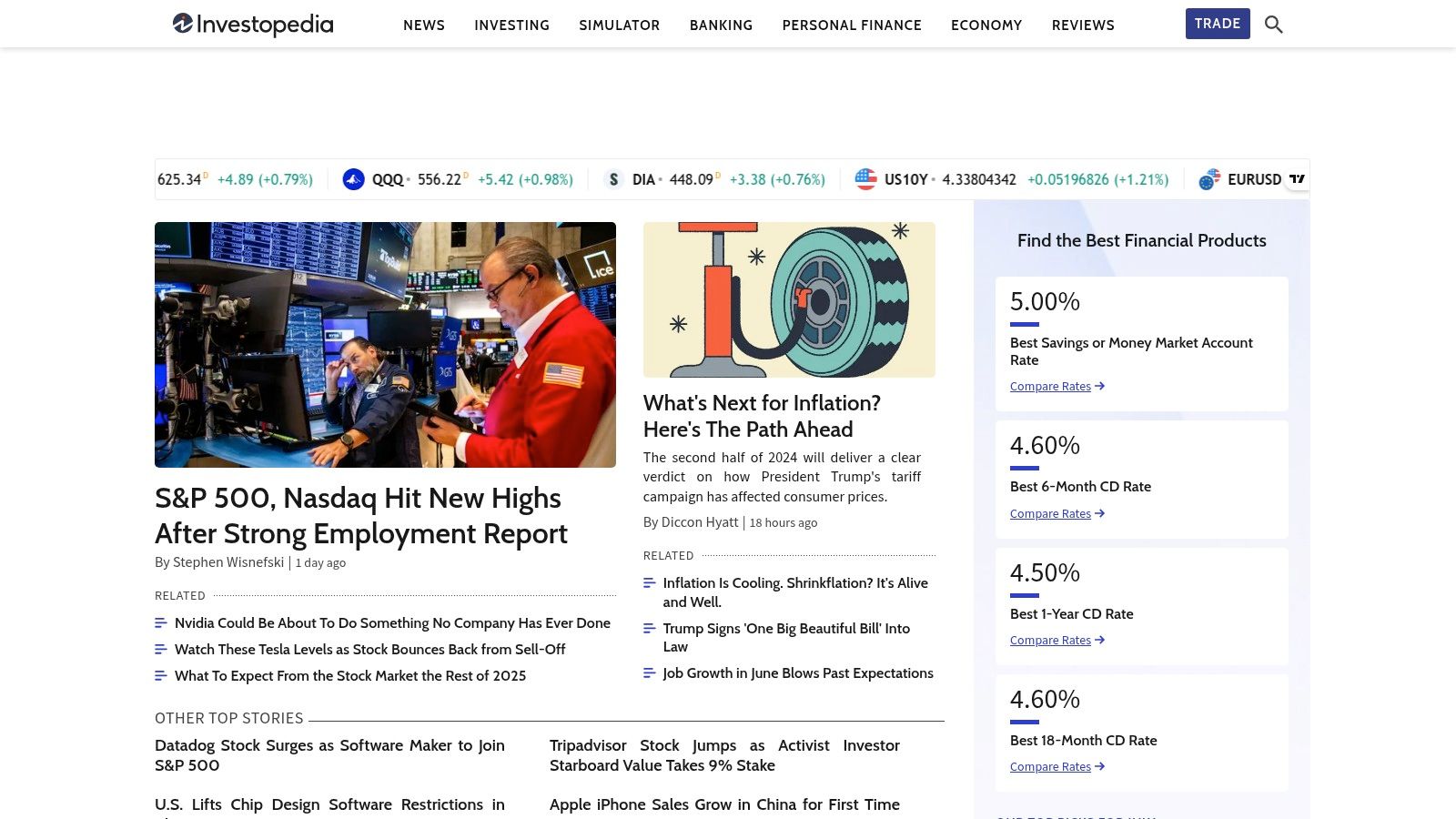This screenshot has height=819, width=1456.
Task: Select the OTHER TOP STORIES heading
Action: coord(229,718)
